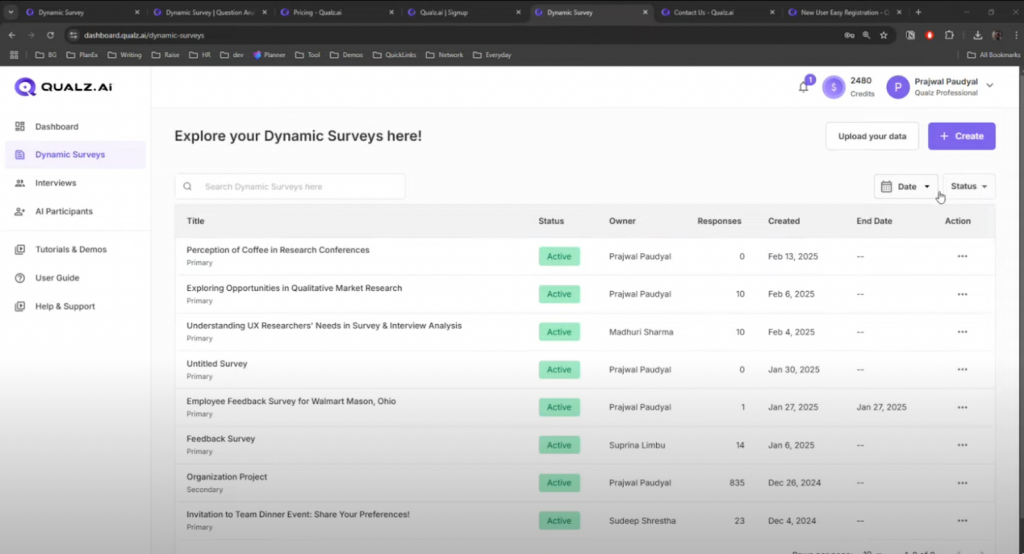Expand the Status filter dropdown
The height and width of the screenshot is (554, 1024).
(968, 186)
